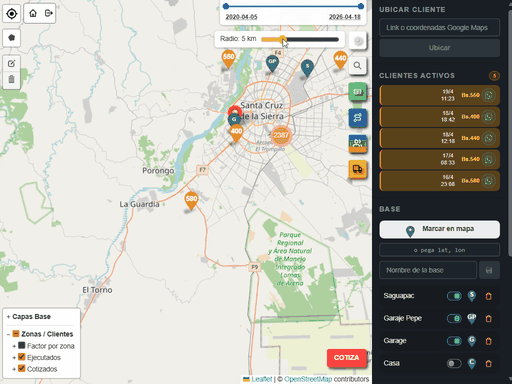Screen dimensions: 512x384
Task: Click the red COTIZA button
Action: pos(347,358)
